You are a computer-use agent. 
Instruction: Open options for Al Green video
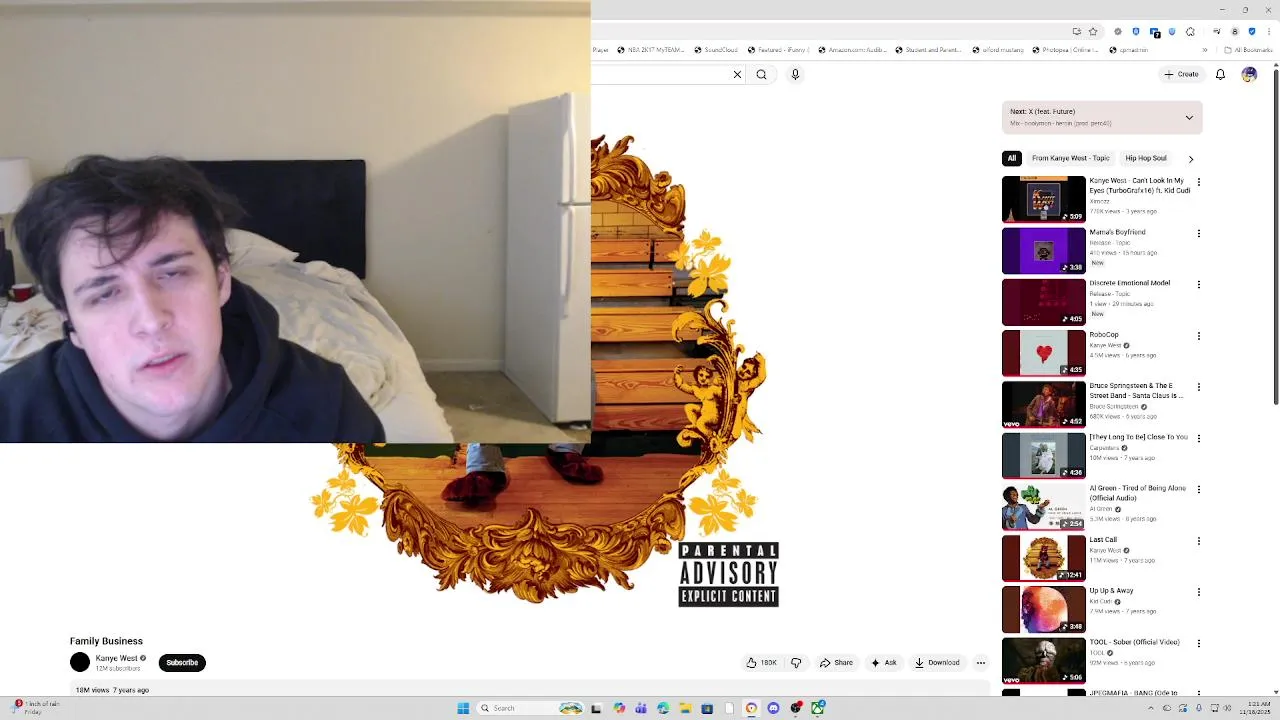[x=1198, y=490]
